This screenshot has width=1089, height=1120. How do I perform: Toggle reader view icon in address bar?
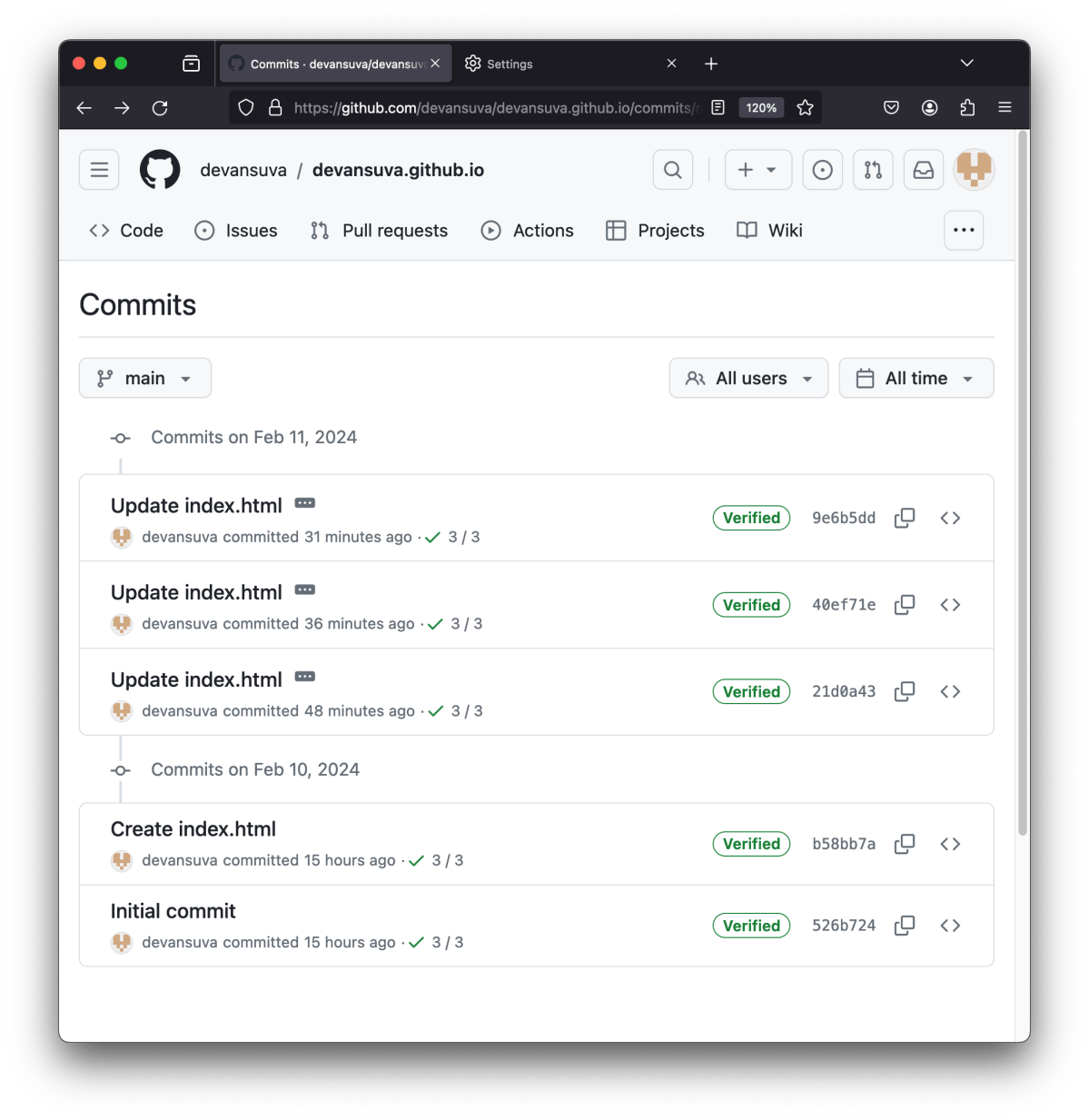pyautogui.click(x=718, y=108)
